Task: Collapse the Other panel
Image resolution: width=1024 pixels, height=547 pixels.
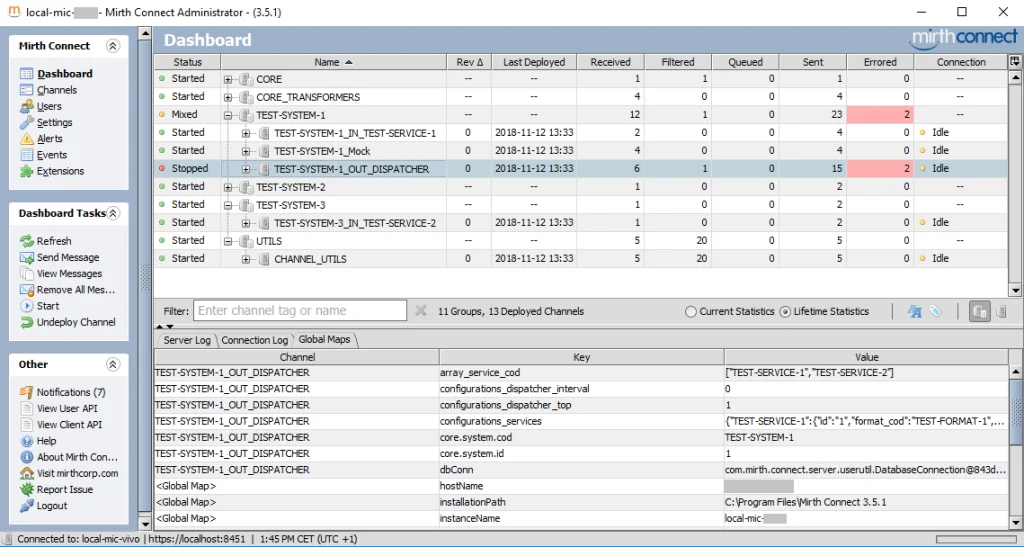Action: (x=113, y=364)
